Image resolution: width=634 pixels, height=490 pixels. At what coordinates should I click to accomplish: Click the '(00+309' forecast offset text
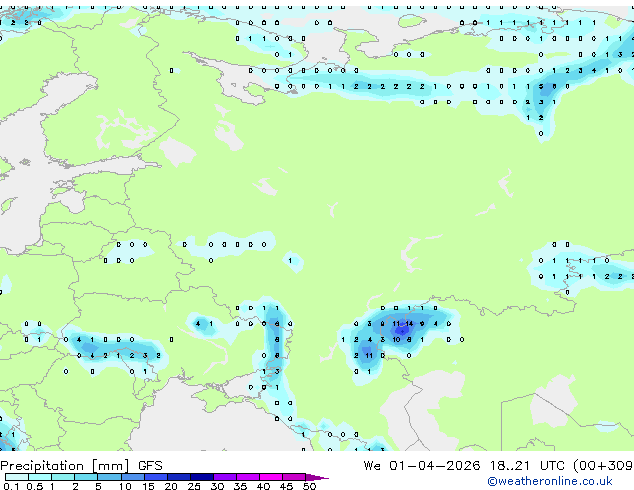603,466
